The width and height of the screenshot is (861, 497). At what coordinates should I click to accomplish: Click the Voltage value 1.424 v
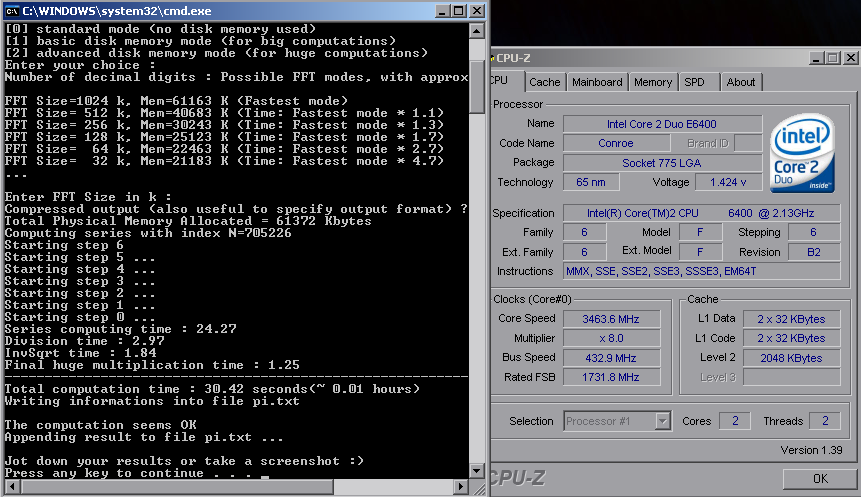click(x=728, y=182)
